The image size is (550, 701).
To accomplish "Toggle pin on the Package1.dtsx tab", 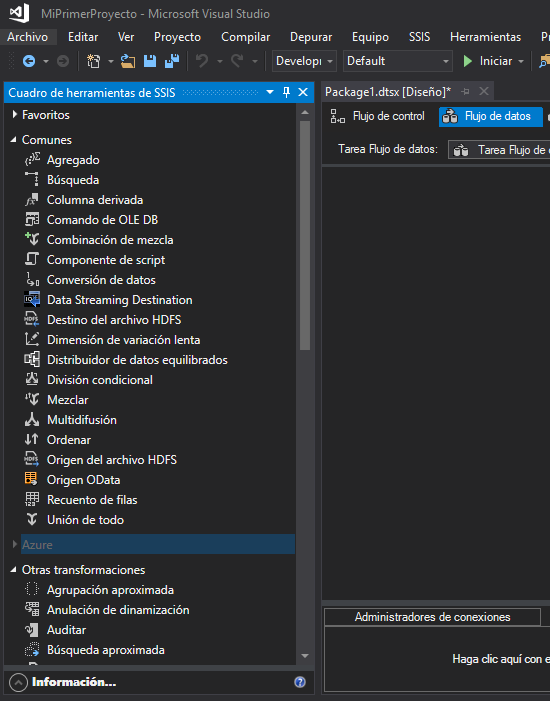I will 465,92.
